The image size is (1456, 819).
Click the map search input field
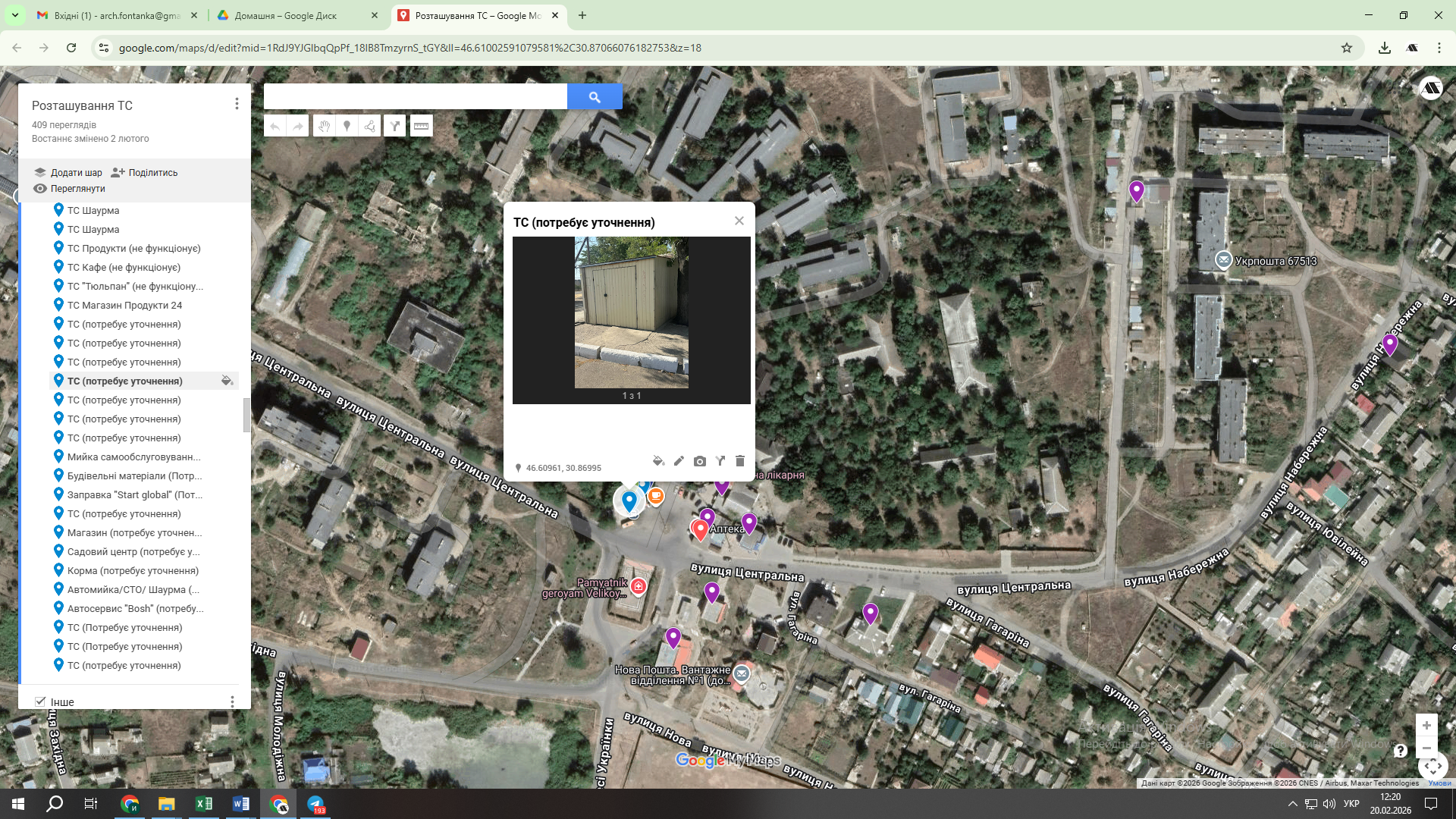pyautogui.click(x=415, y=96)
